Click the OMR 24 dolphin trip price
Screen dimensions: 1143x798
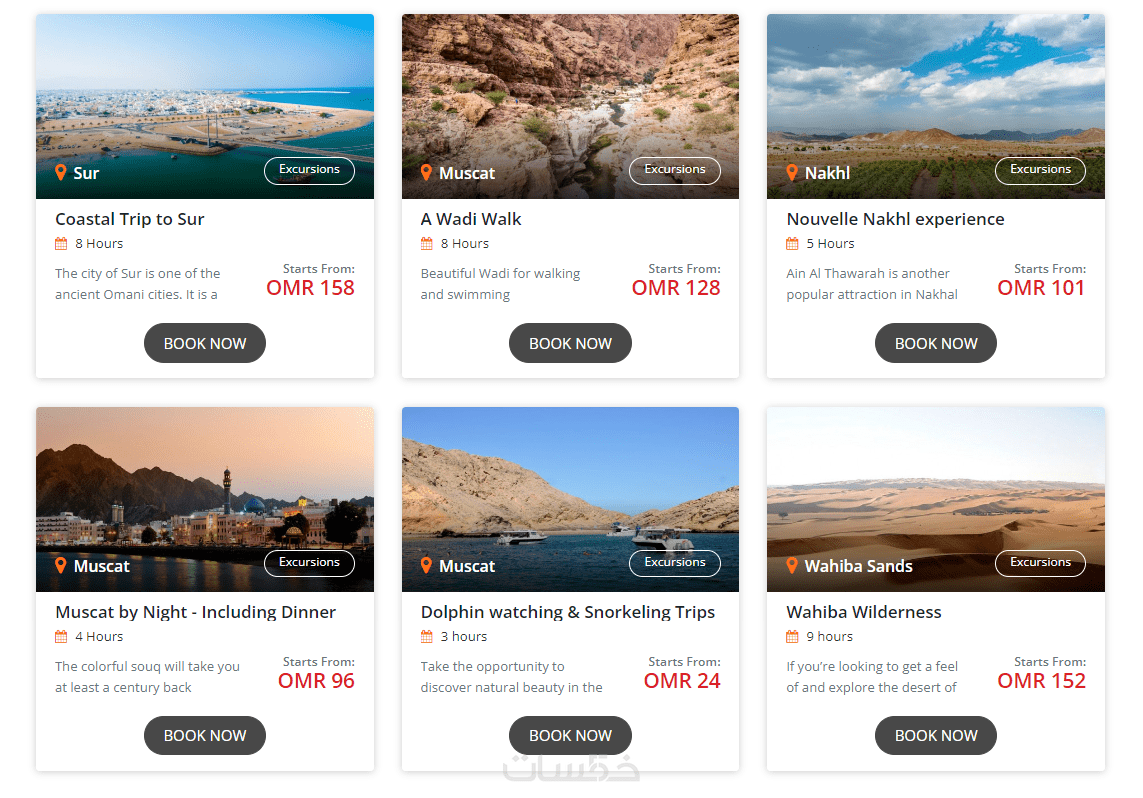point(682,681)
